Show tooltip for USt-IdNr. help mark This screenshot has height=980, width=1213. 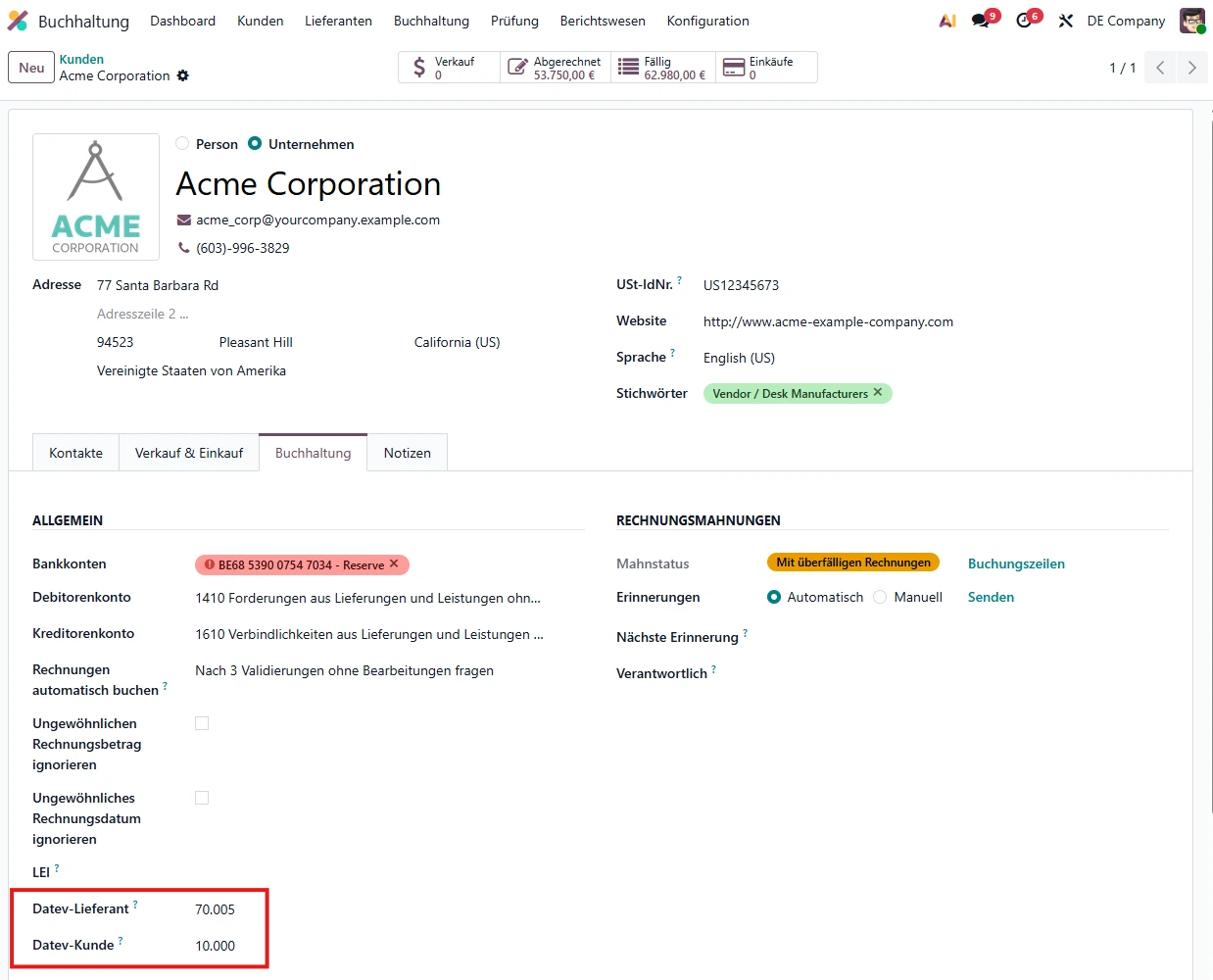(x=679, y=280)
